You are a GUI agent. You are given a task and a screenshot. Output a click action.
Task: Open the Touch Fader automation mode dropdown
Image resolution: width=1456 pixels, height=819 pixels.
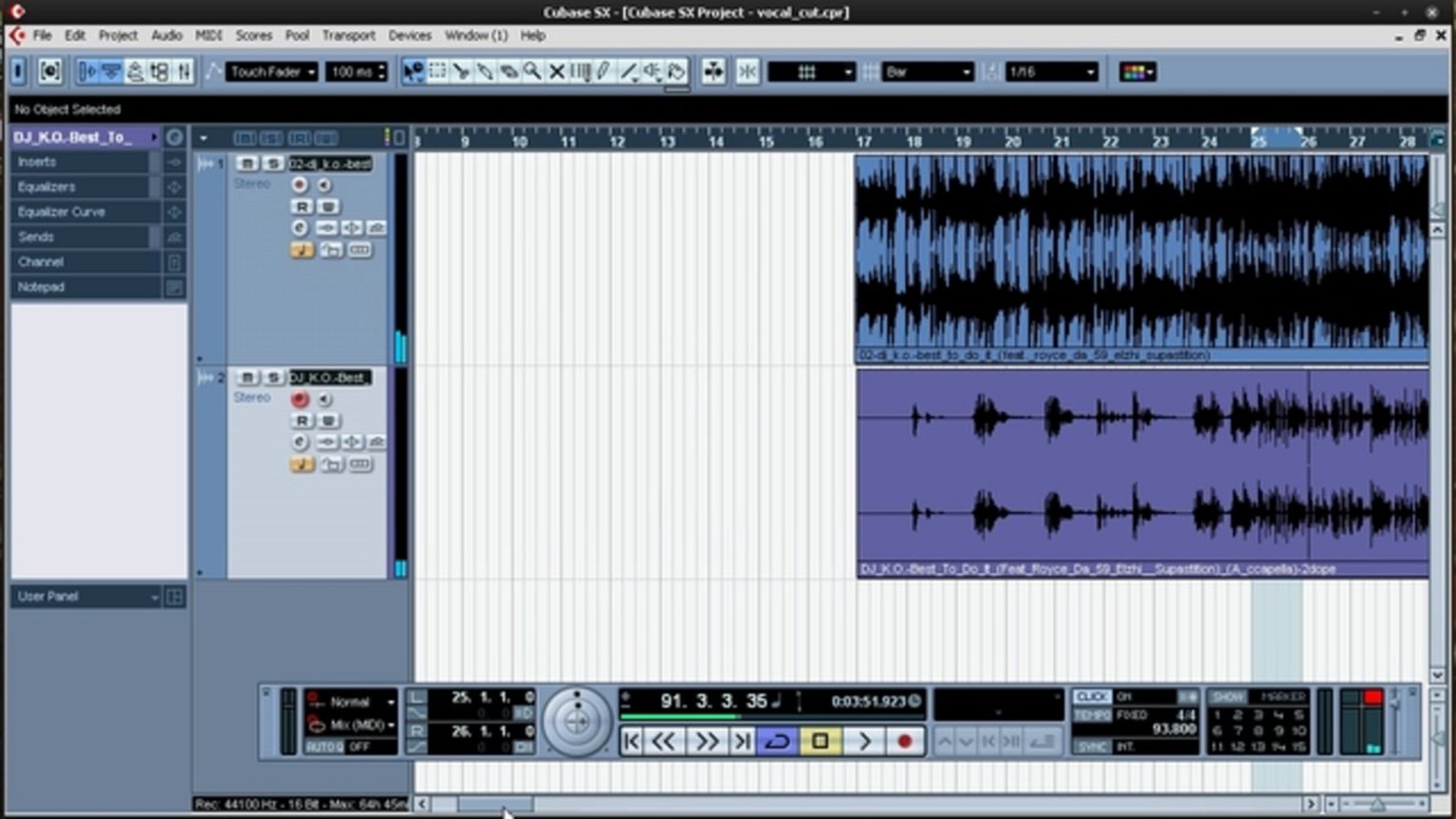[x=271, y=72]
